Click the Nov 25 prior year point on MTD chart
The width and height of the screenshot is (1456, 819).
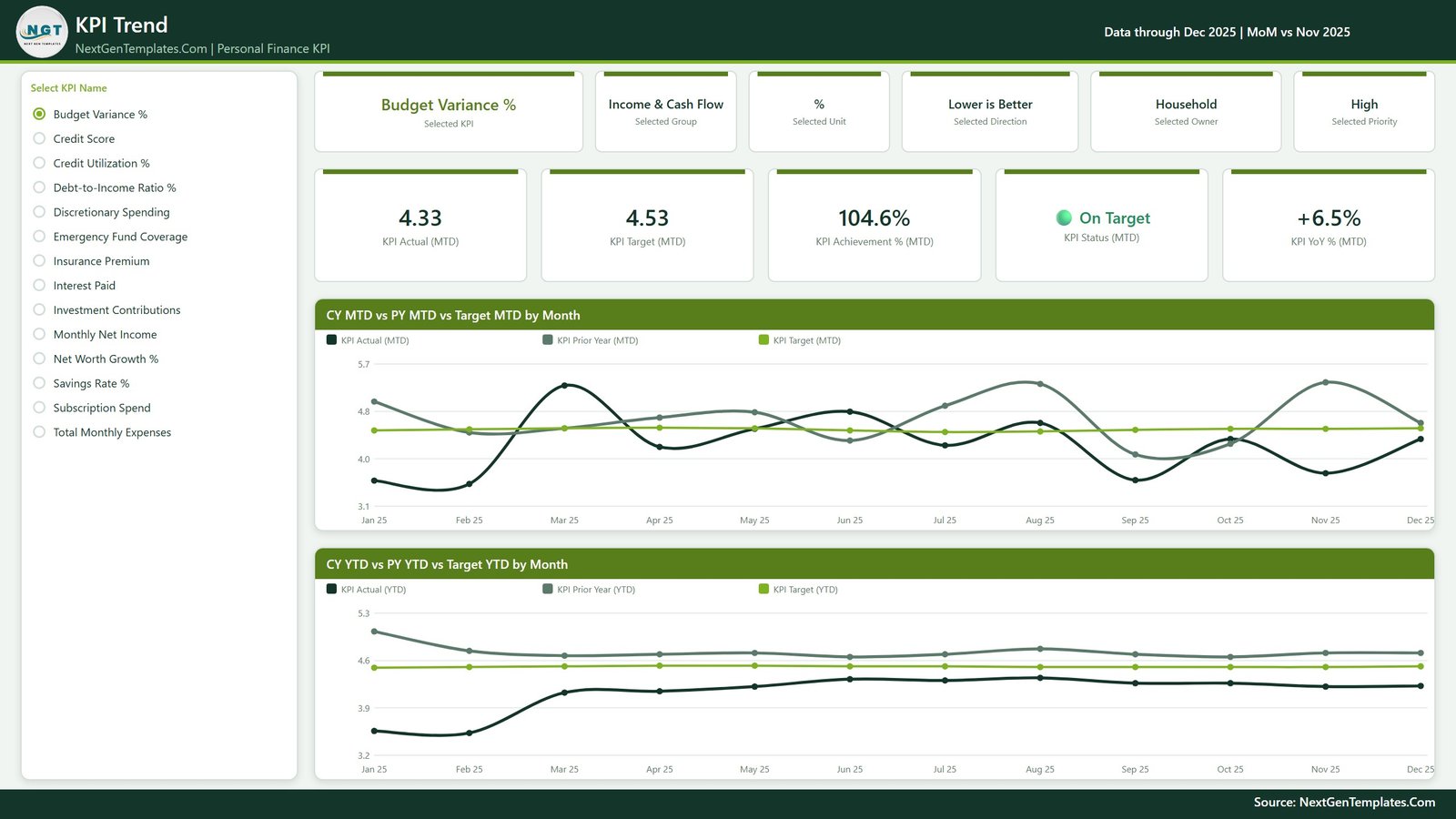click(1326, 382)
